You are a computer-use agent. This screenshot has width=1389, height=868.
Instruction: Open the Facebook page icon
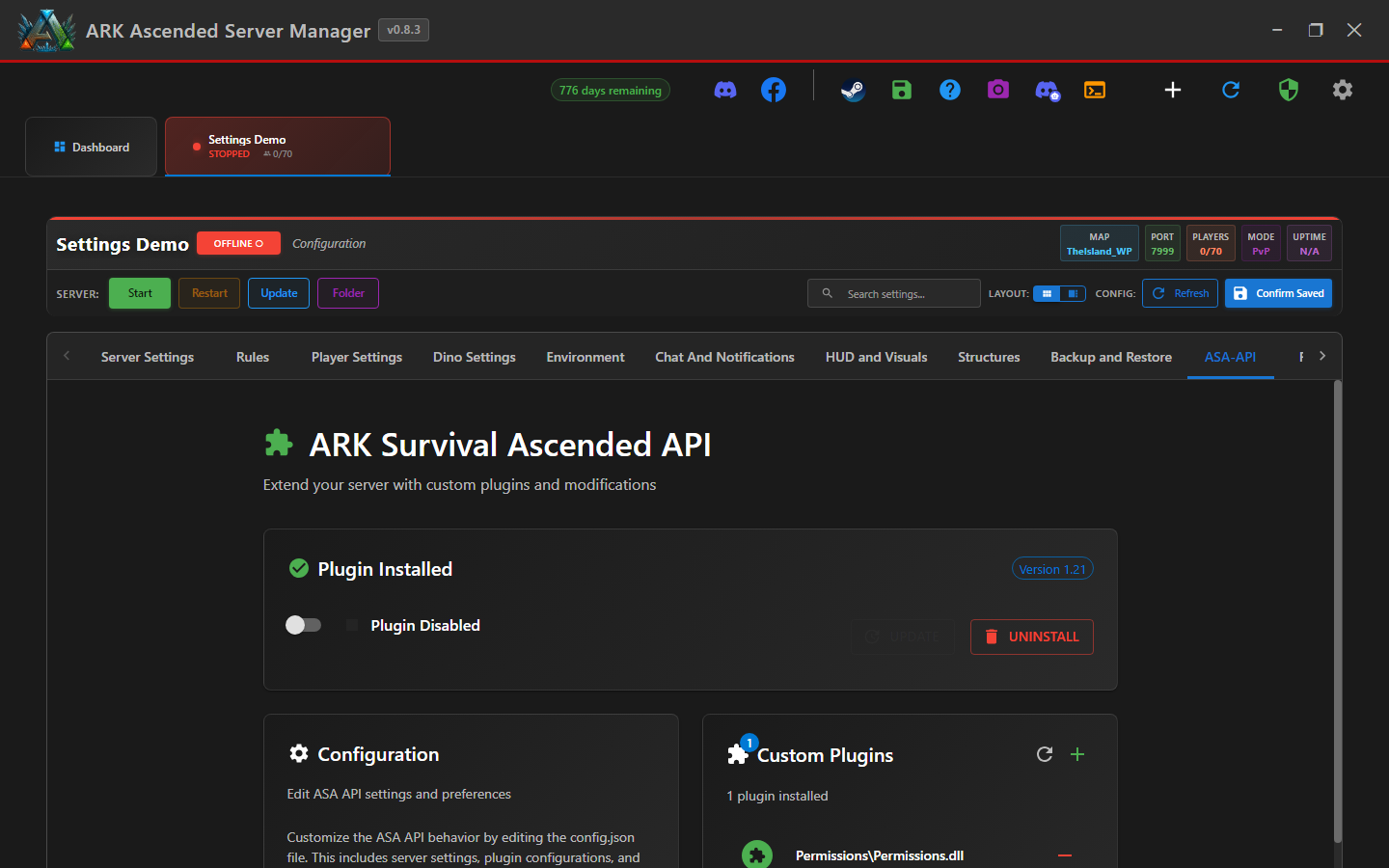[x=774, y=90]
